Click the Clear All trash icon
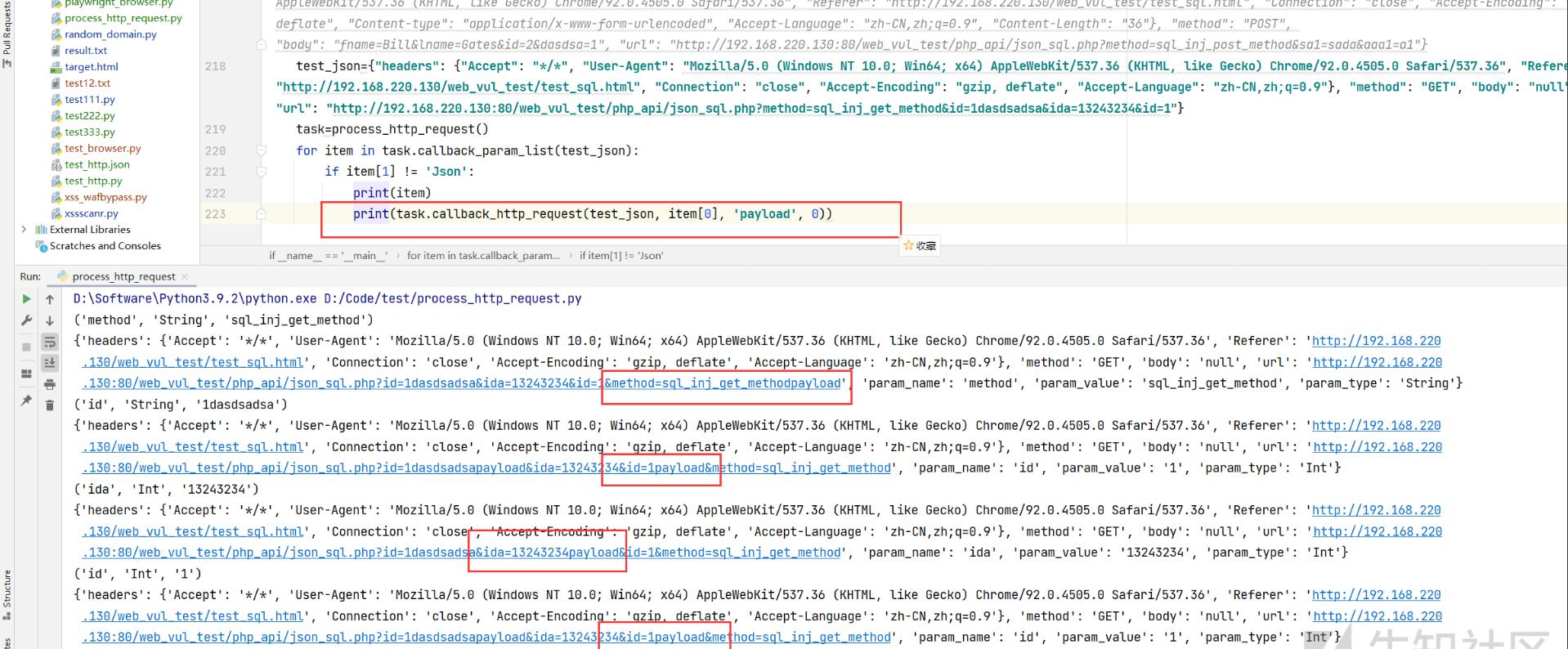This screenshot has height=649, width=1568. [x=50, y=405]
